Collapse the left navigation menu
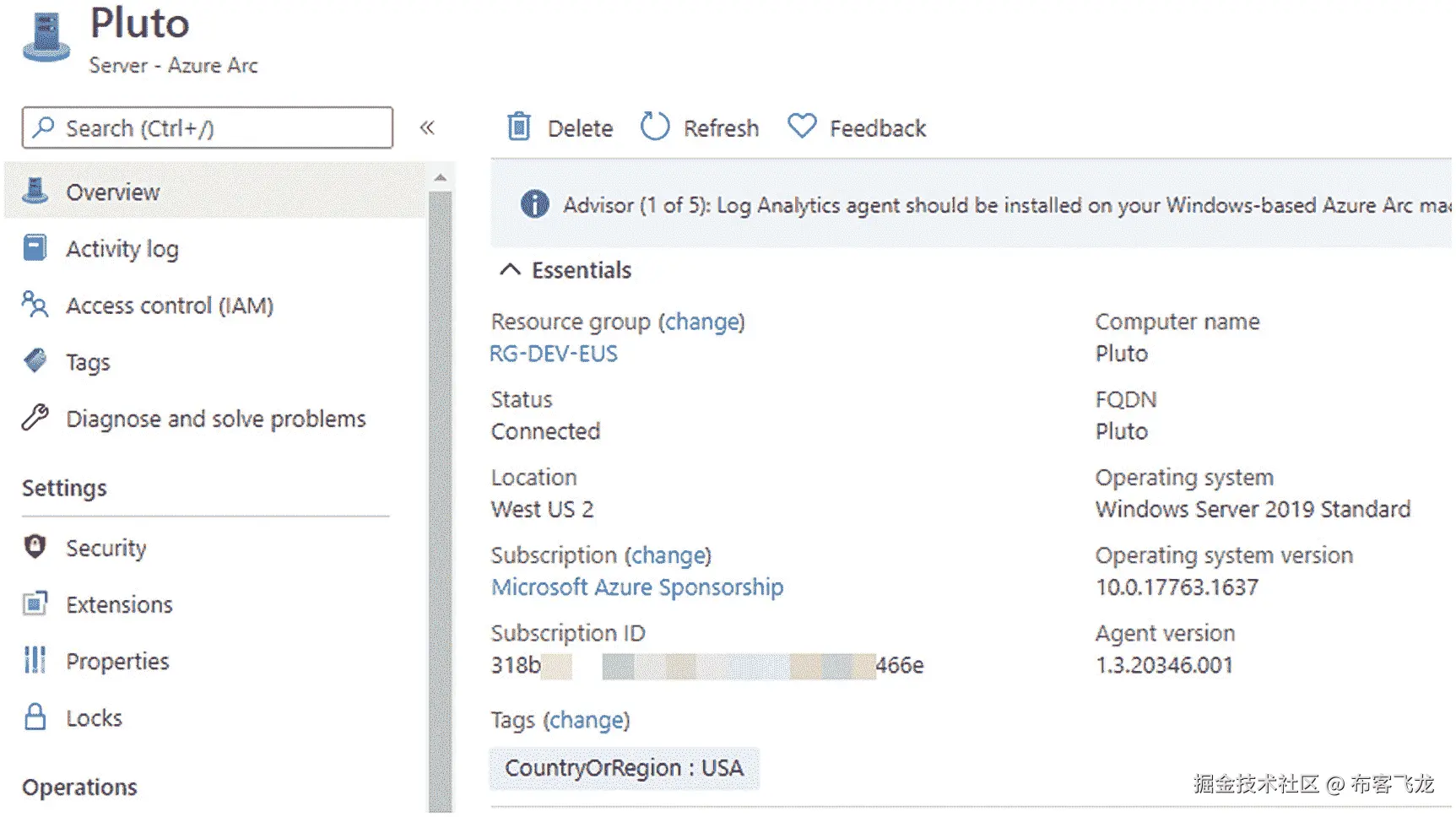 pos(427,127)
